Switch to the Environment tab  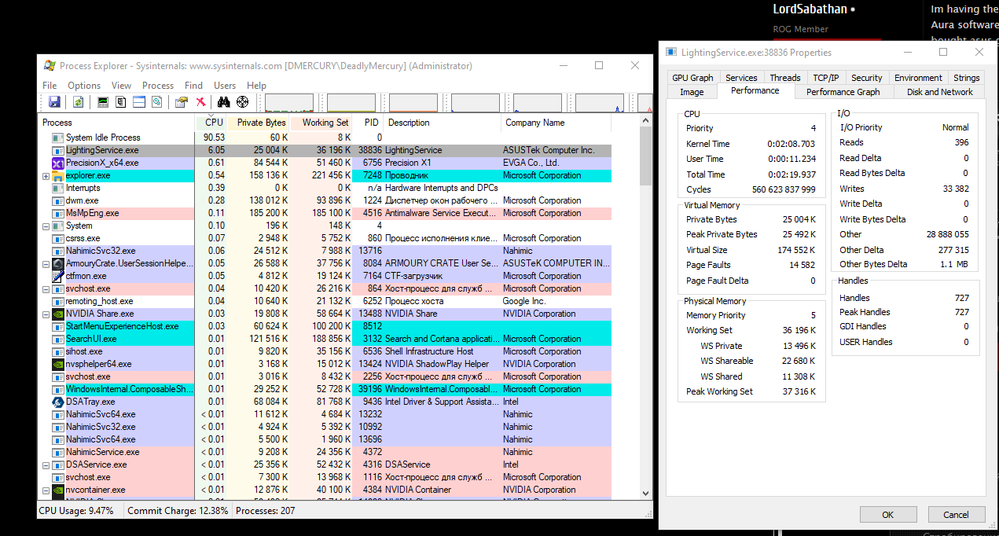[918, 78]
